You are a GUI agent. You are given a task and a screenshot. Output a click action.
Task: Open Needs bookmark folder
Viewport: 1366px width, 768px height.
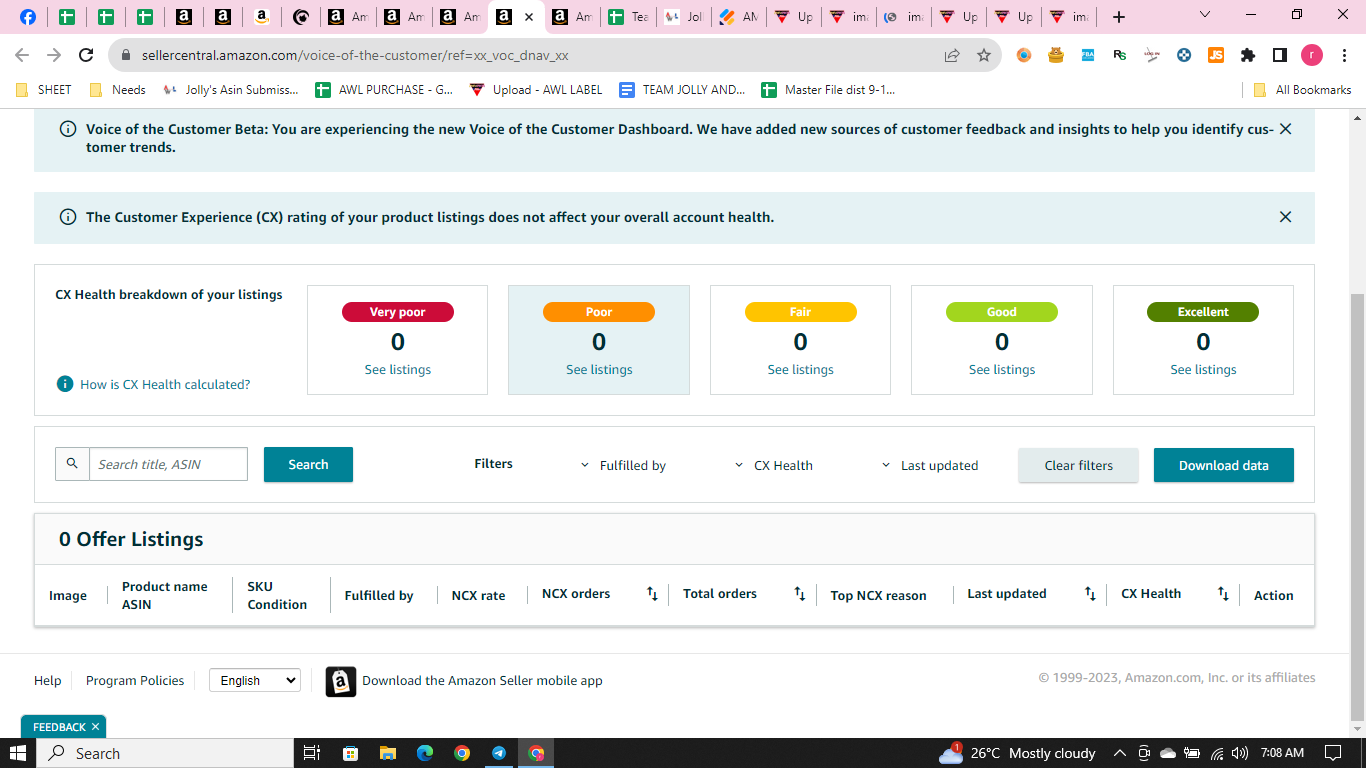click(118, 90)
